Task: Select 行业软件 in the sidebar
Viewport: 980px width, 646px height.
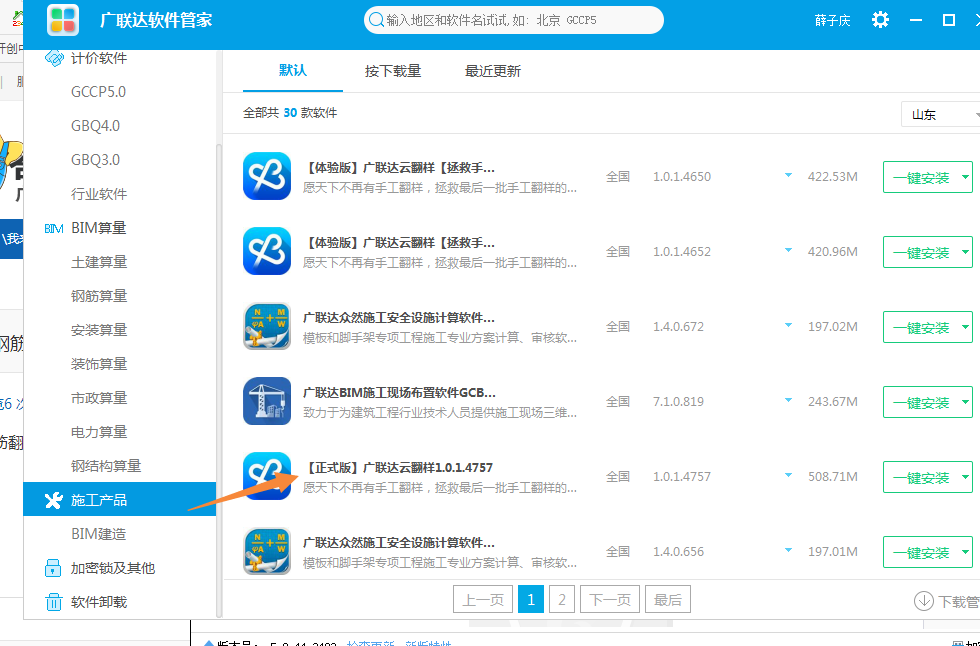Action: pyautogui.click(x=99, y=194)
